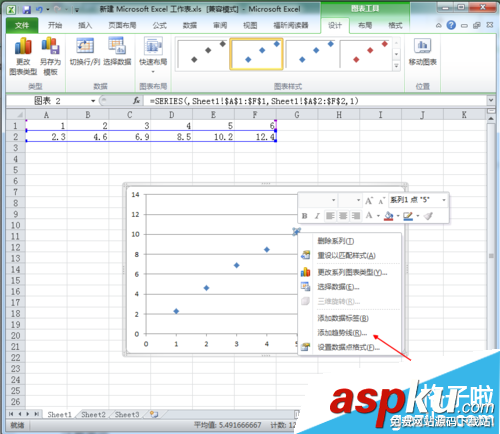Click Grow Font icon in mini toolbar
Image resolution: width=500 pixels, height=434 pixels.
pos(369,200)
